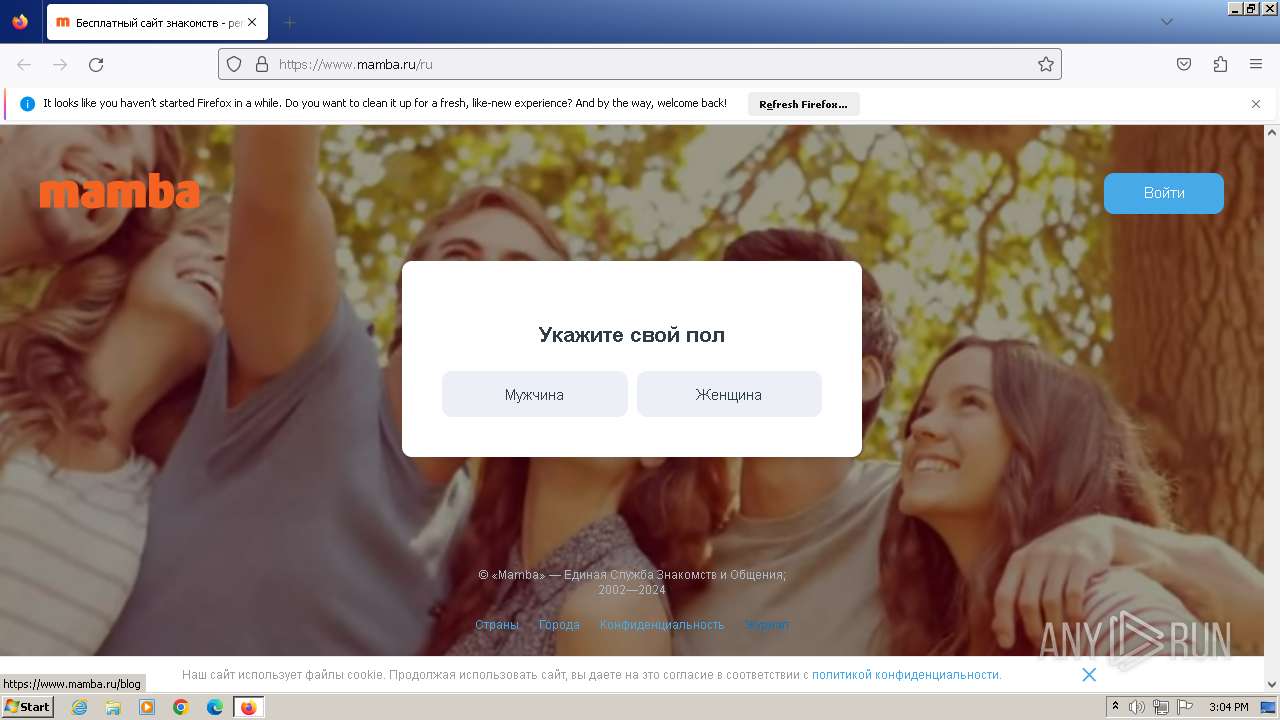Open File Explorer from taskbar
The image size is (1280, 720).
coord(113,707)
